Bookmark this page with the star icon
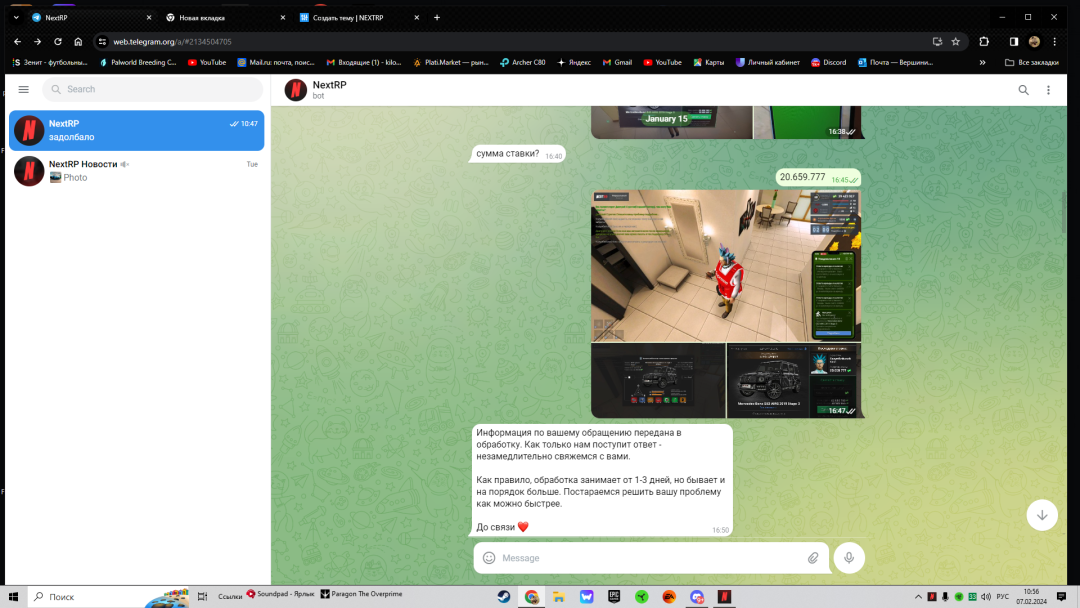Viewport: 1080px width, 608px height. pyautogui.click(x=956, y=42)
